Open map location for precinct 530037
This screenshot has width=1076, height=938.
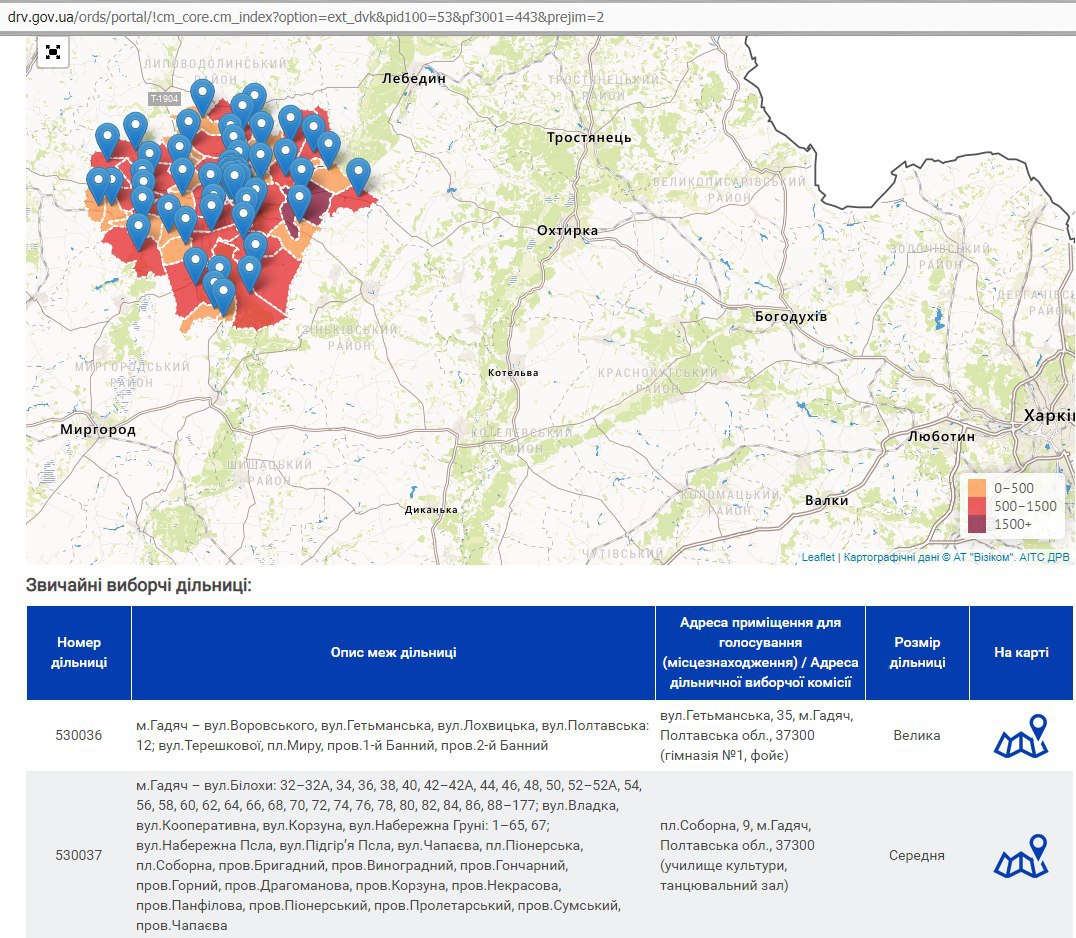point(1021,856)
